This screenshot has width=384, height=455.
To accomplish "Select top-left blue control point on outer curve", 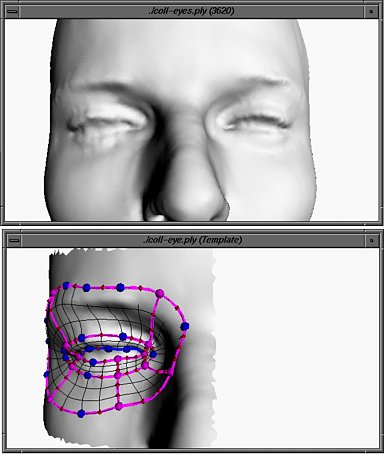I will coord(66,285).
